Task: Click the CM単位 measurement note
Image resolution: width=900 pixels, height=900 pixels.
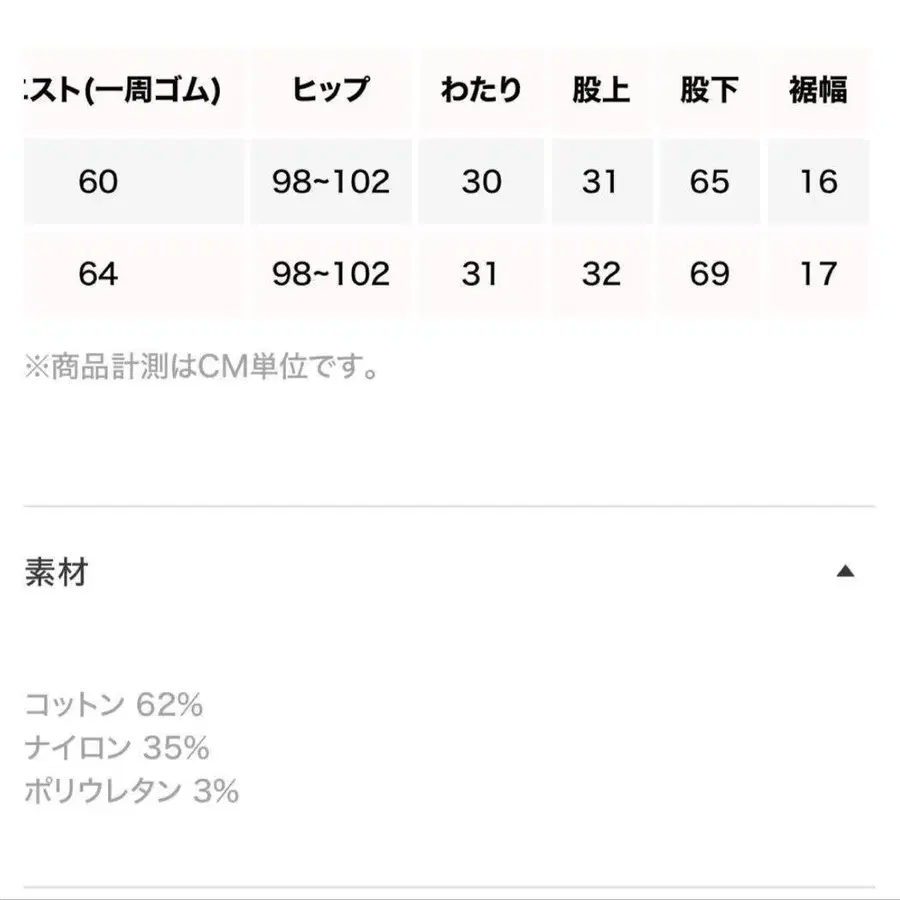Action: [x=202, y=368]
